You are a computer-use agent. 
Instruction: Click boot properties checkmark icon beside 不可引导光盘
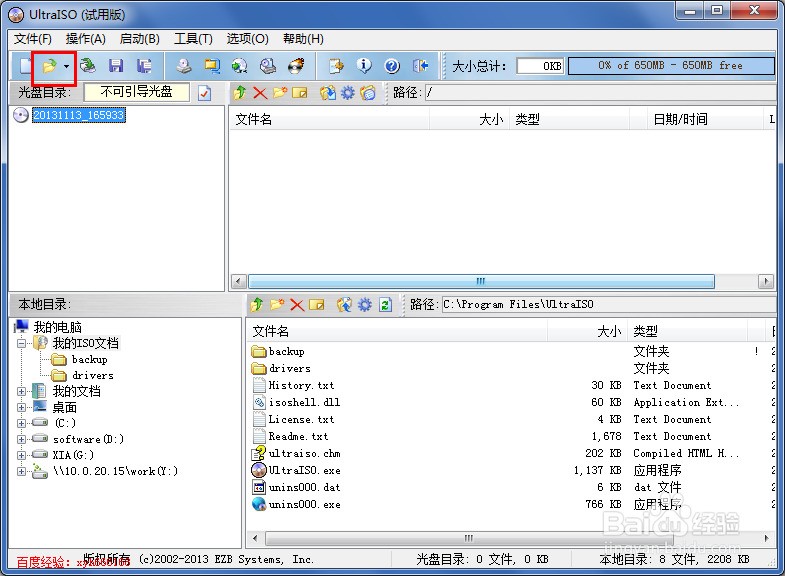coord(205,93)
